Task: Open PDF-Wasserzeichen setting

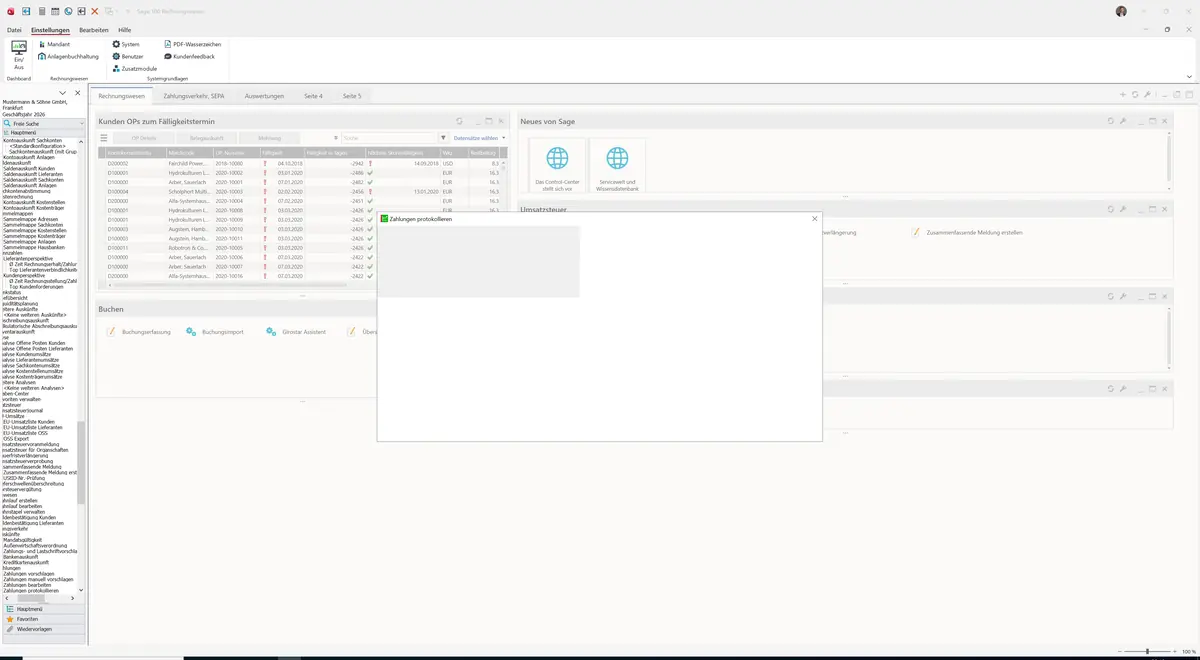Action: click(x=192, y=45)
